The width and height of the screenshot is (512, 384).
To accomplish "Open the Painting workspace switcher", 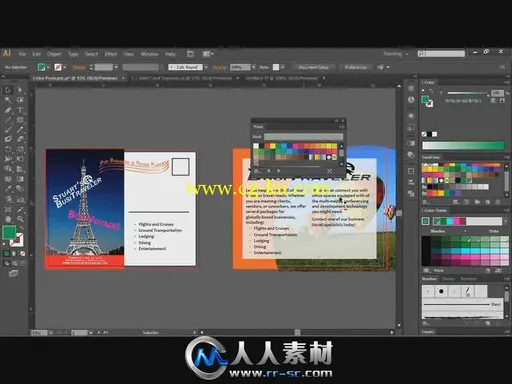I will point(396,54).
